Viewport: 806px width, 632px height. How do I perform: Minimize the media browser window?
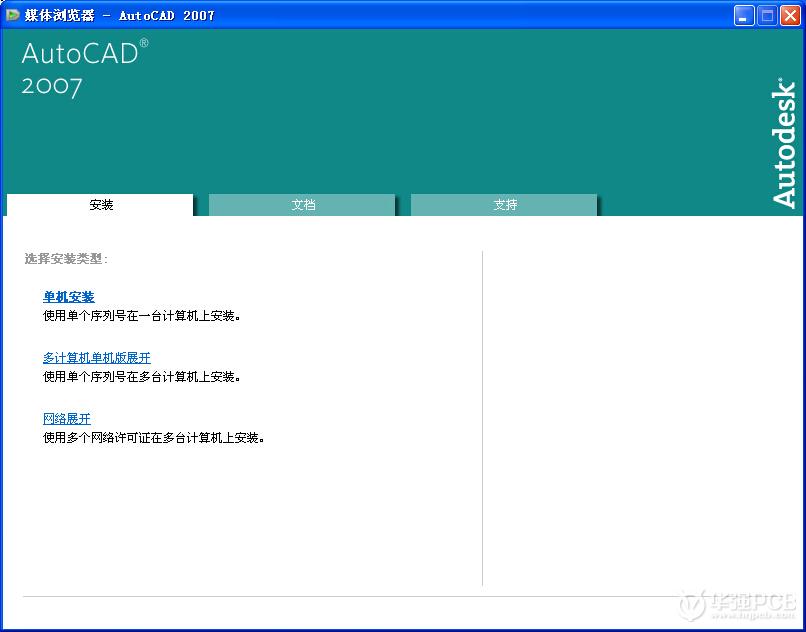pyautogui.click(x=744, y=15)
